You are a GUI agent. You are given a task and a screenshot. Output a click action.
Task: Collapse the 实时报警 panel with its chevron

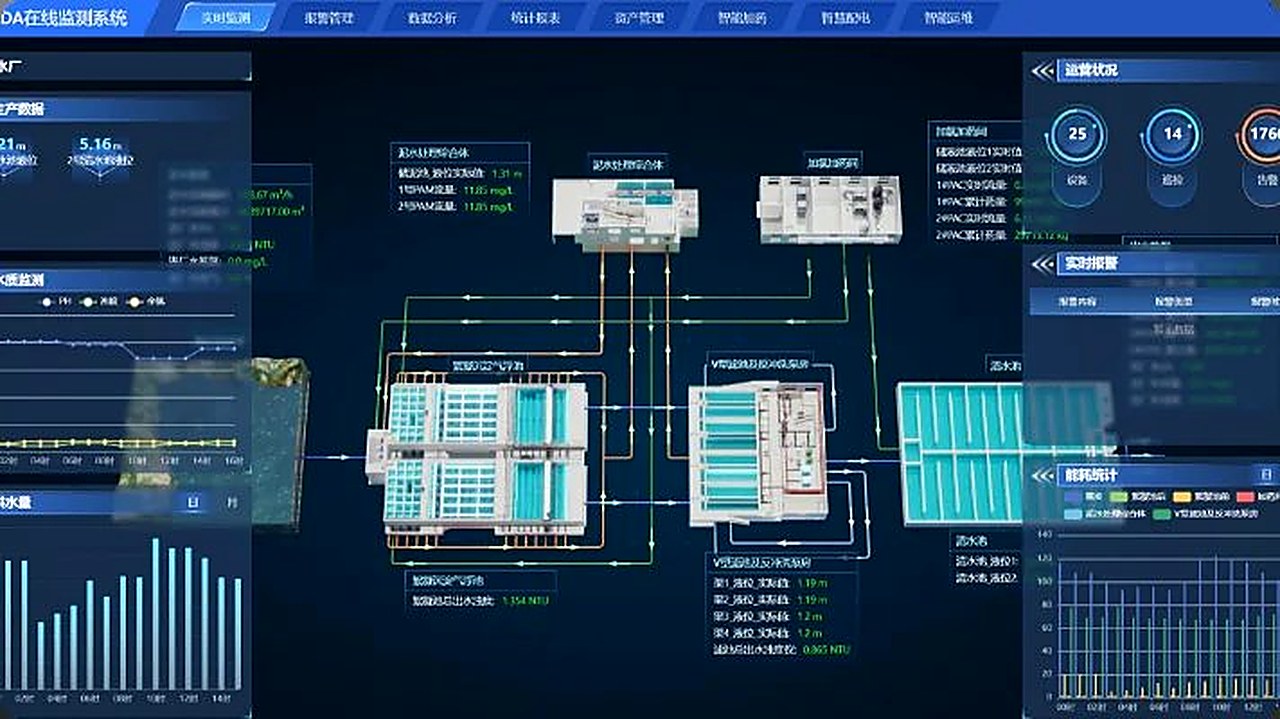pos(1043,264)
